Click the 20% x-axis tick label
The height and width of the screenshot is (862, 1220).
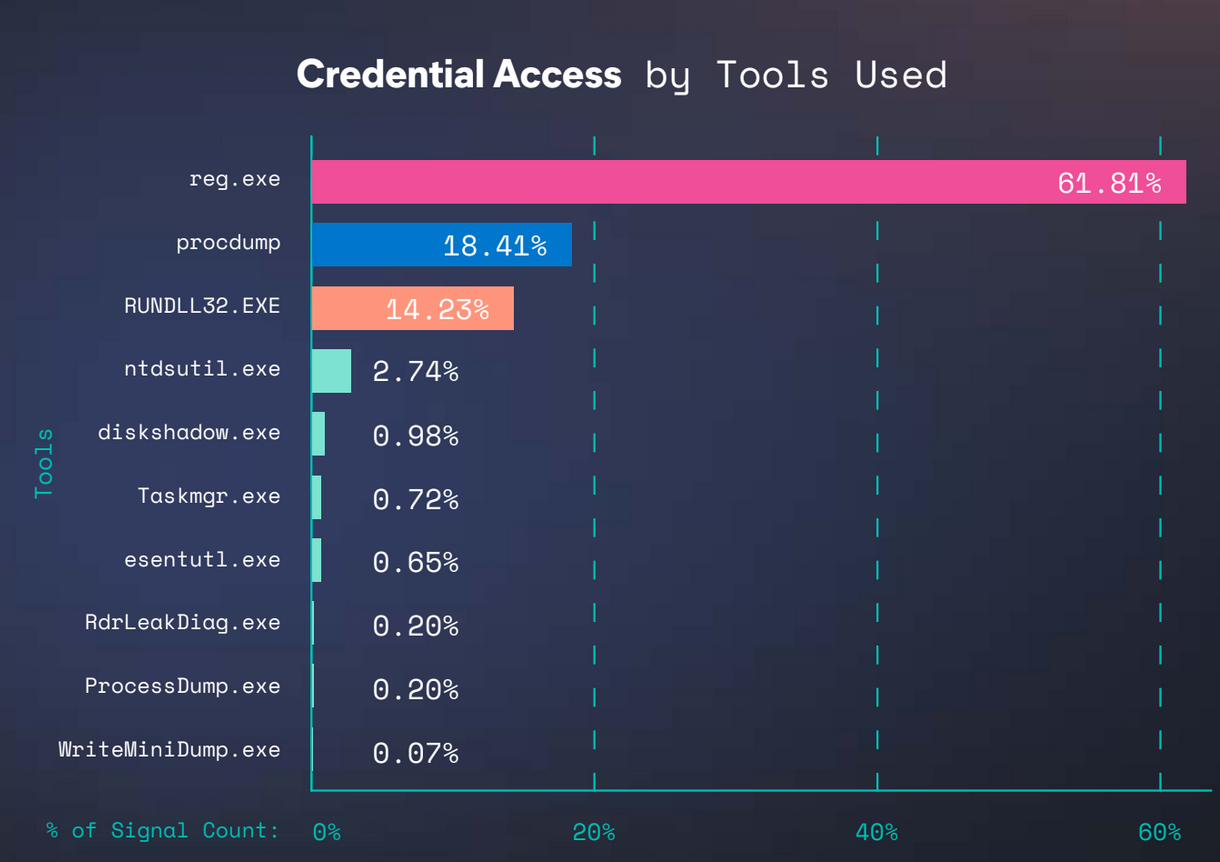(x=594, y=832)
